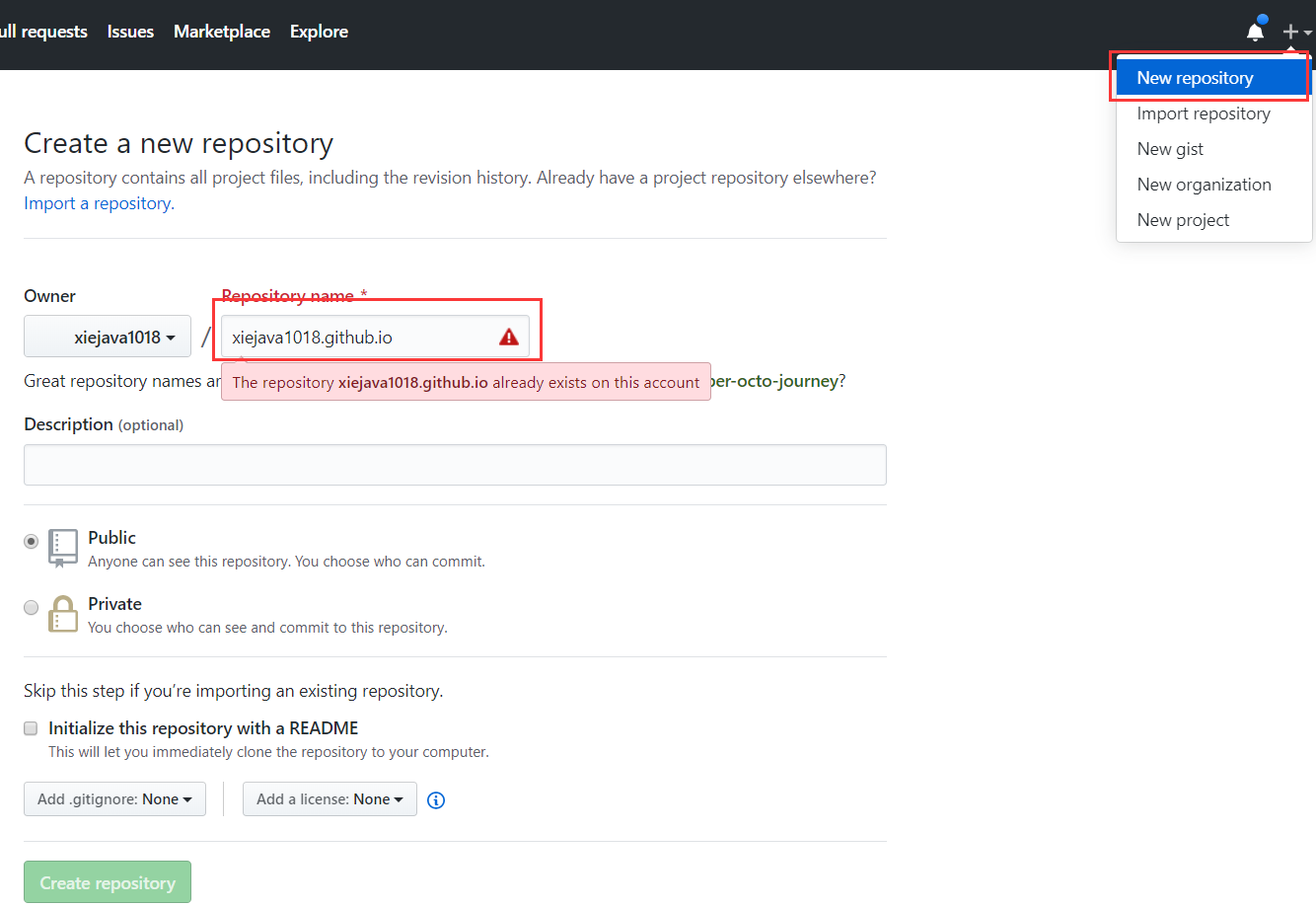Select New organization menu item

(x=1204, y=185)
